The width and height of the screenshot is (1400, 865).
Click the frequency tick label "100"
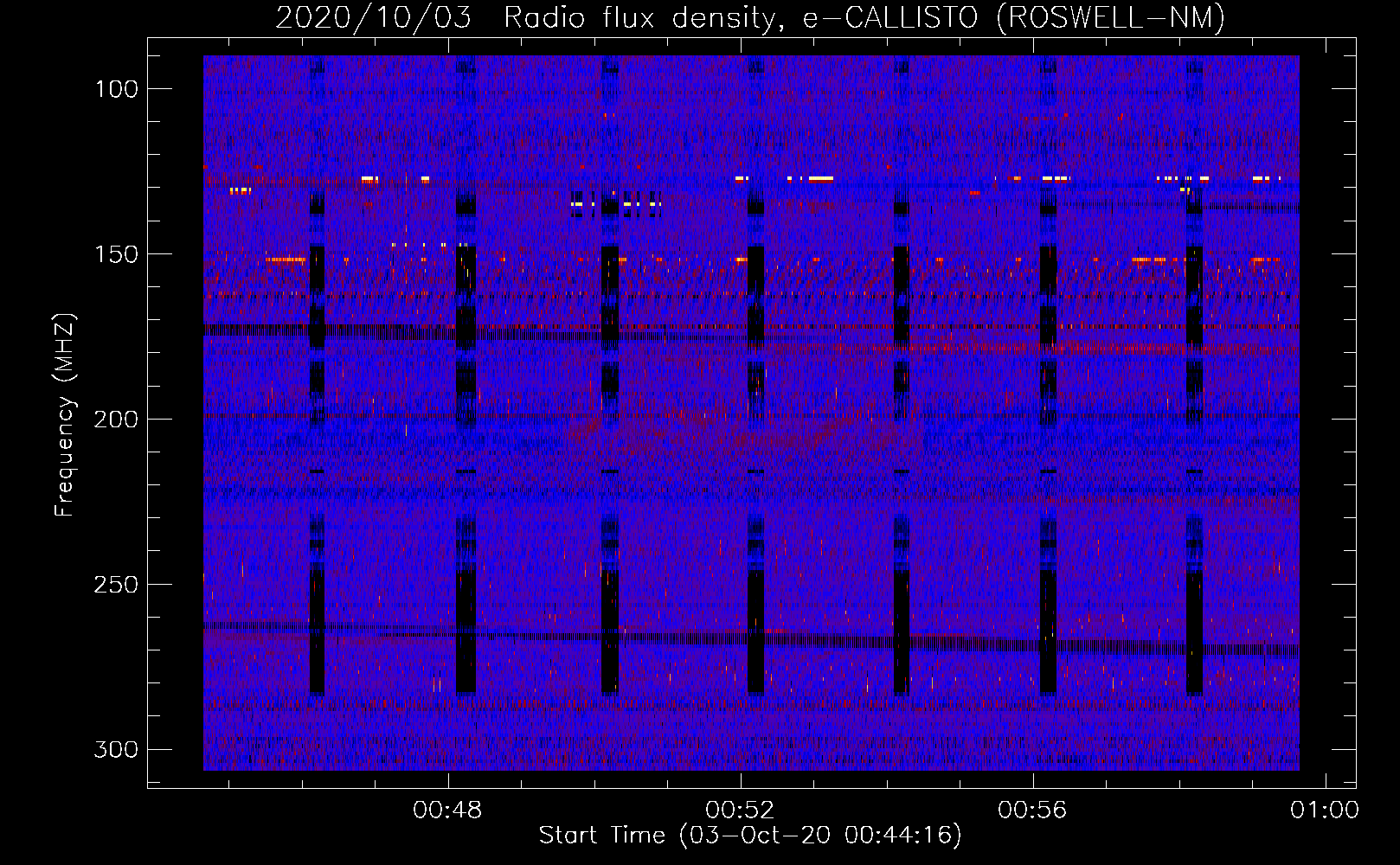pos(116,89)
